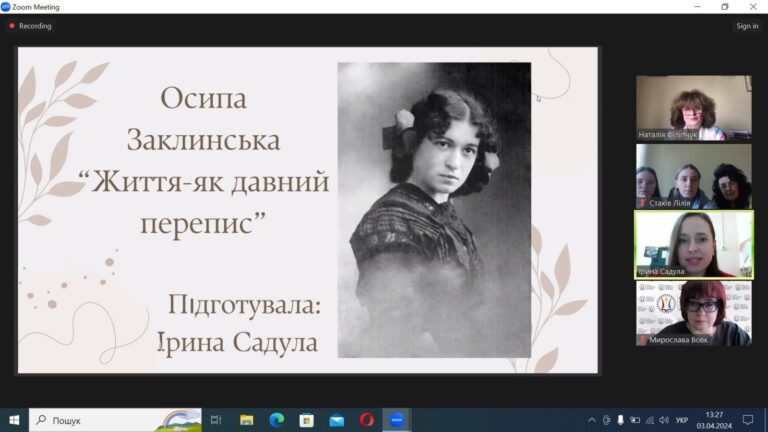Open Microsoft Store from the taskbar

306,420
